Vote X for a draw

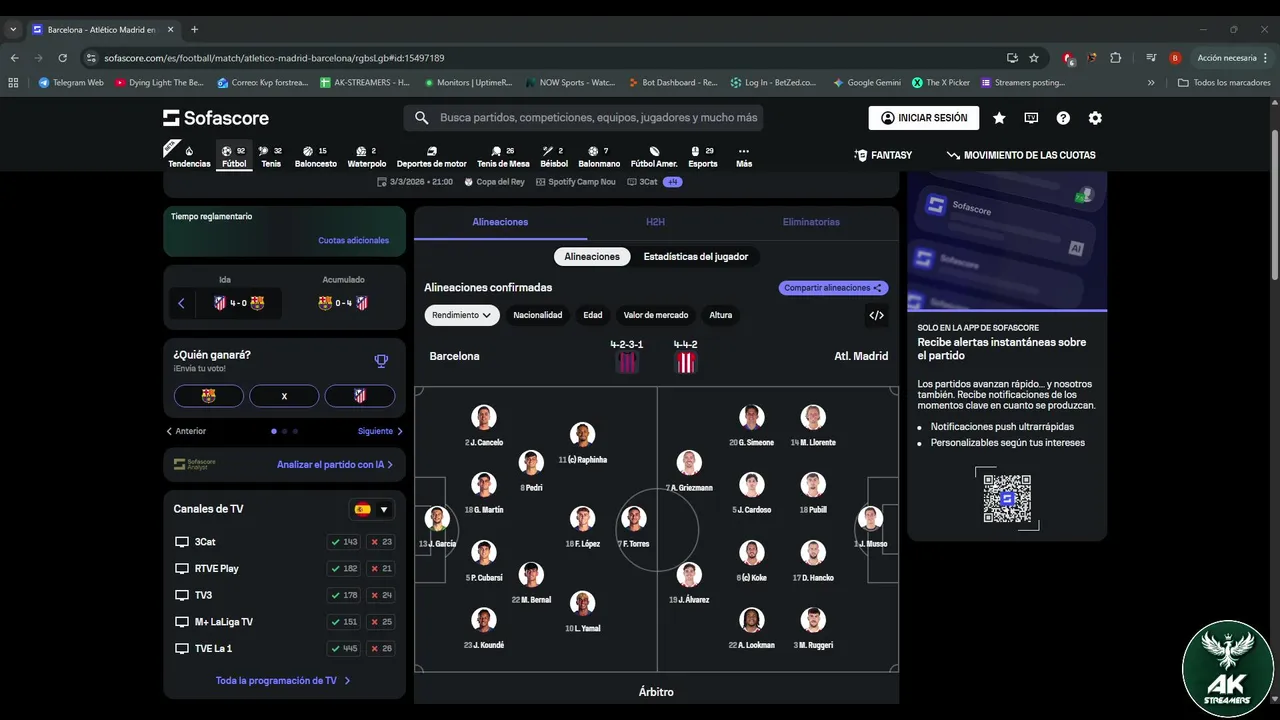coord(284,396)
